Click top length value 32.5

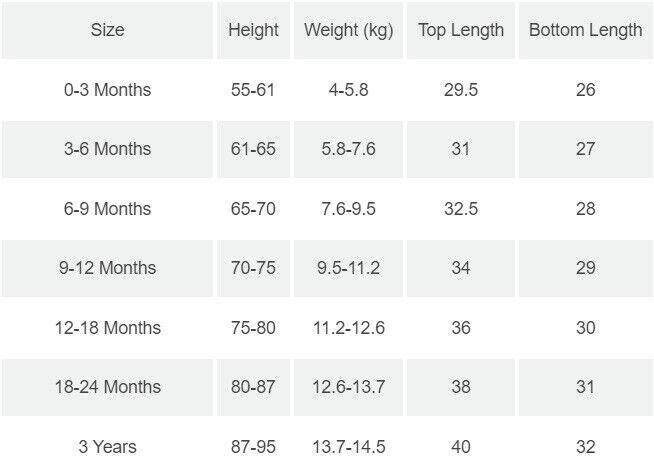[461, 209]
